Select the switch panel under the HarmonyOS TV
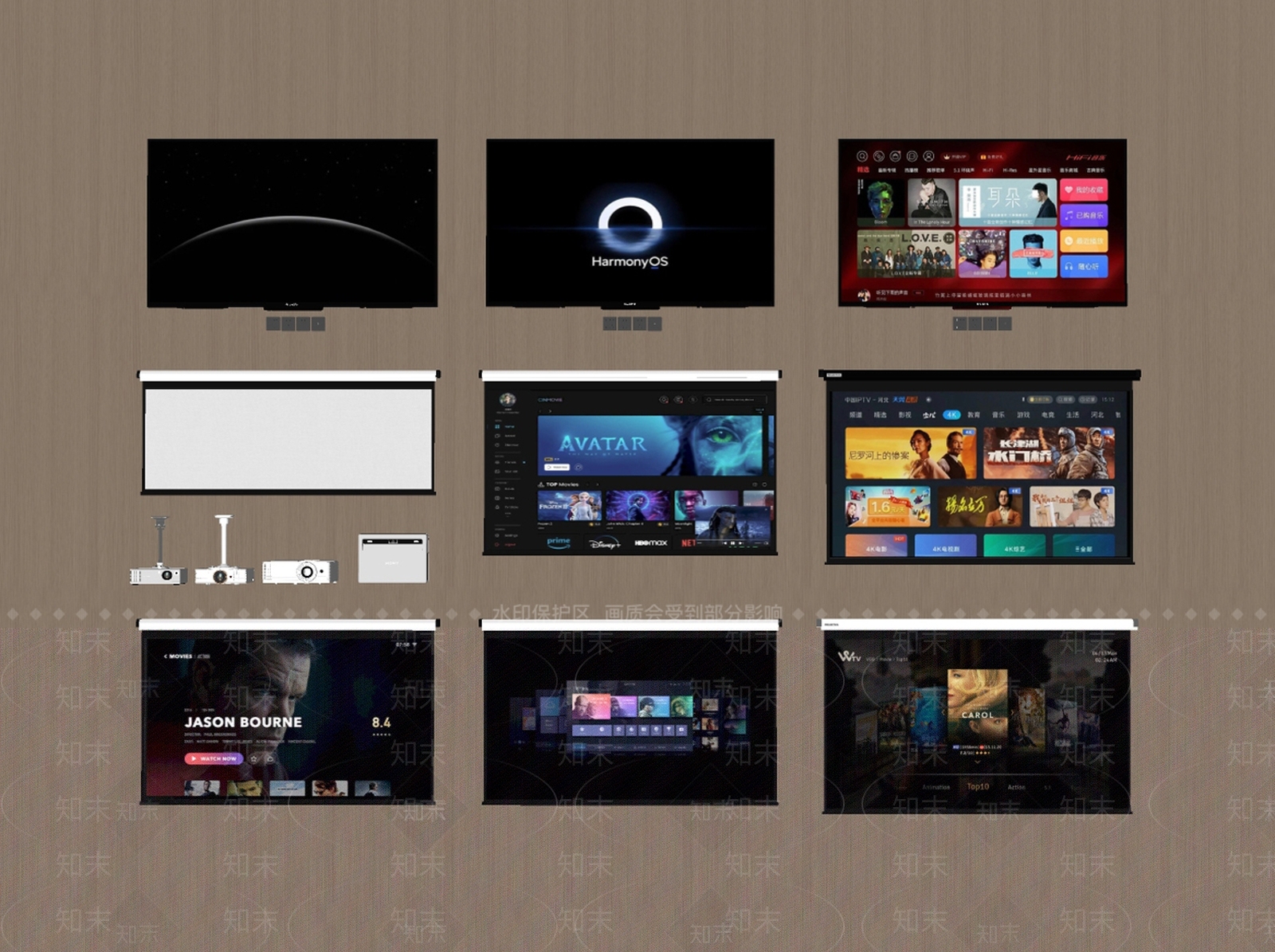This screenshot has height=952, width=1275. point(632,323)
